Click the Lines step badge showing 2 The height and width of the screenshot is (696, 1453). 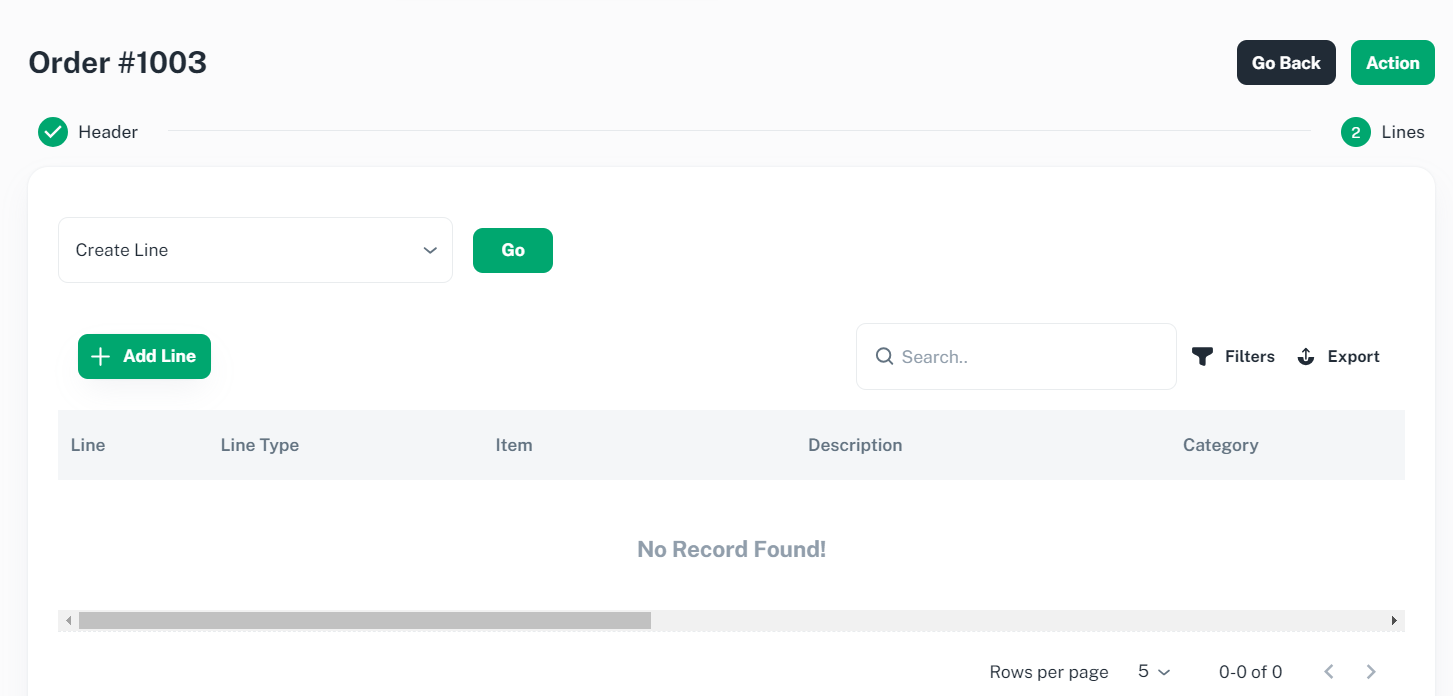click(x=1355, y=131)
